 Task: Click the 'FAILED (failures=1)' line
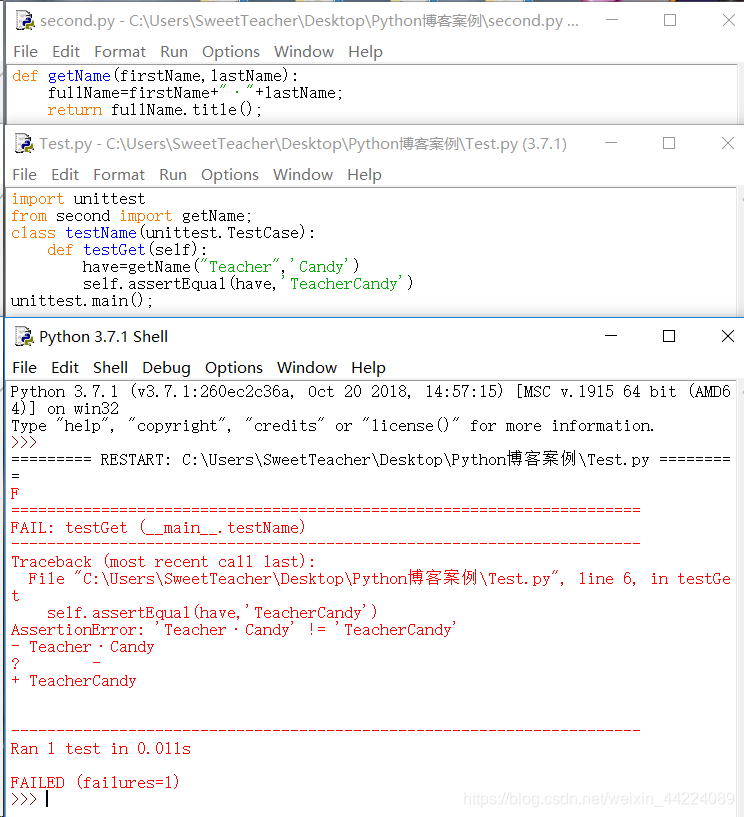95,783
